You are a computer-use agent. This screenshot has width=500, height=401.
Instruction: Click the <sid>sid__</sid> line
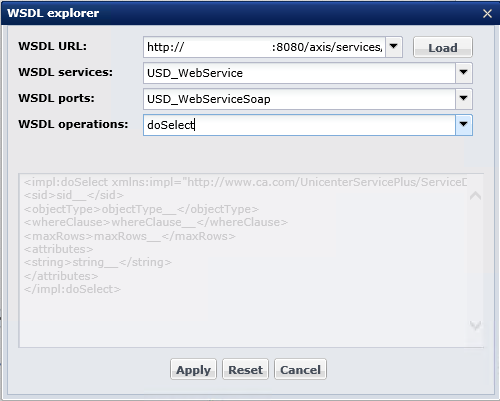(74, 195)
